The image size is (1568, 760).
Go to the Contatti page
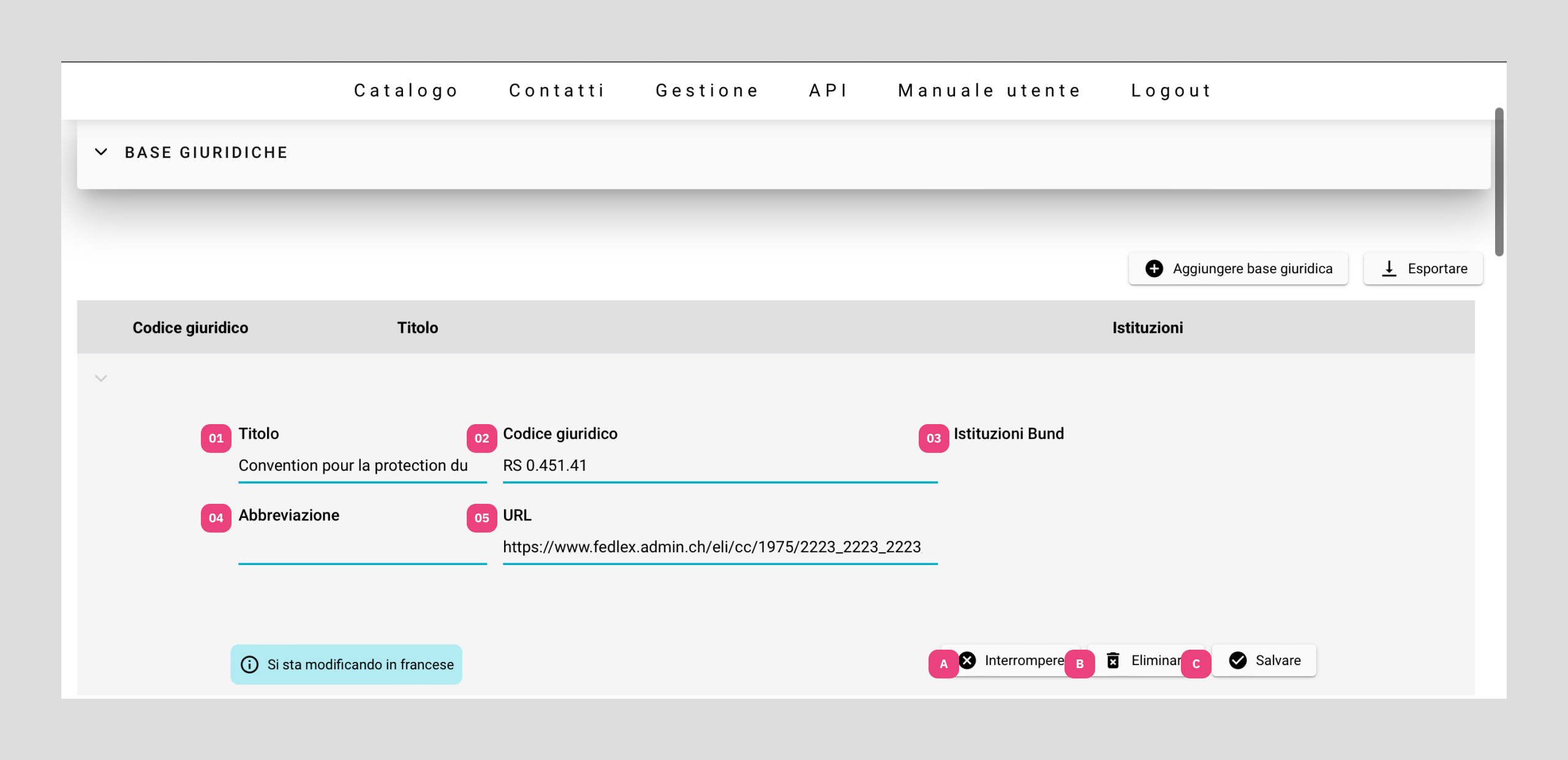pos(557,91)
